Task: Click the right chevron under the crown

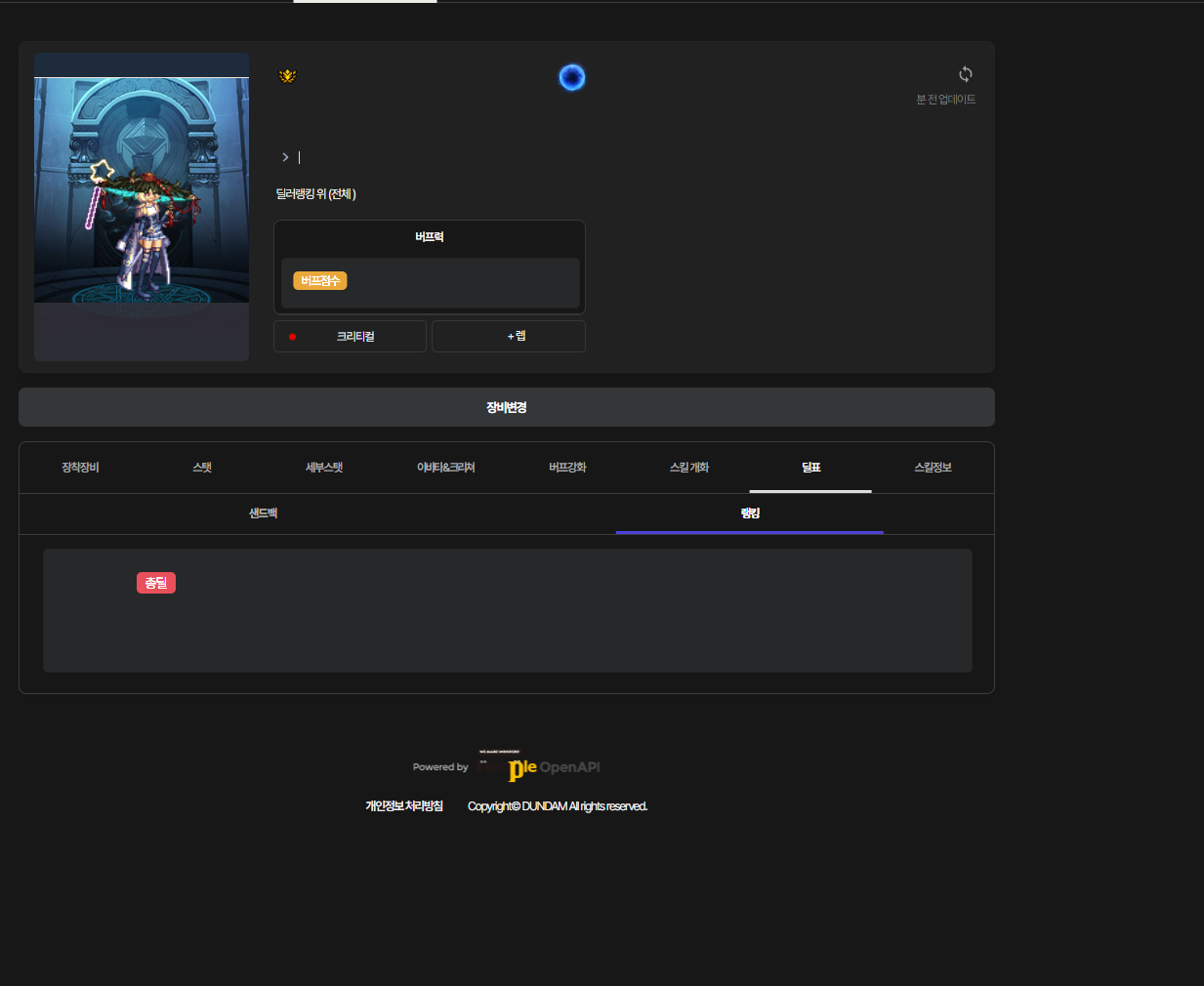Action: [x=285, y=157]
